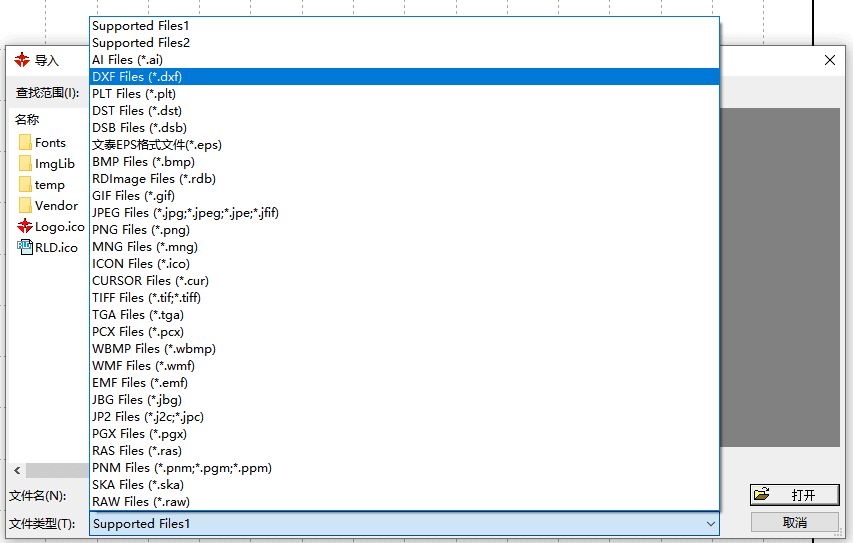Open the Fonts folder
The width and height of the screenshot is (853, 543).
coord(49,143)
